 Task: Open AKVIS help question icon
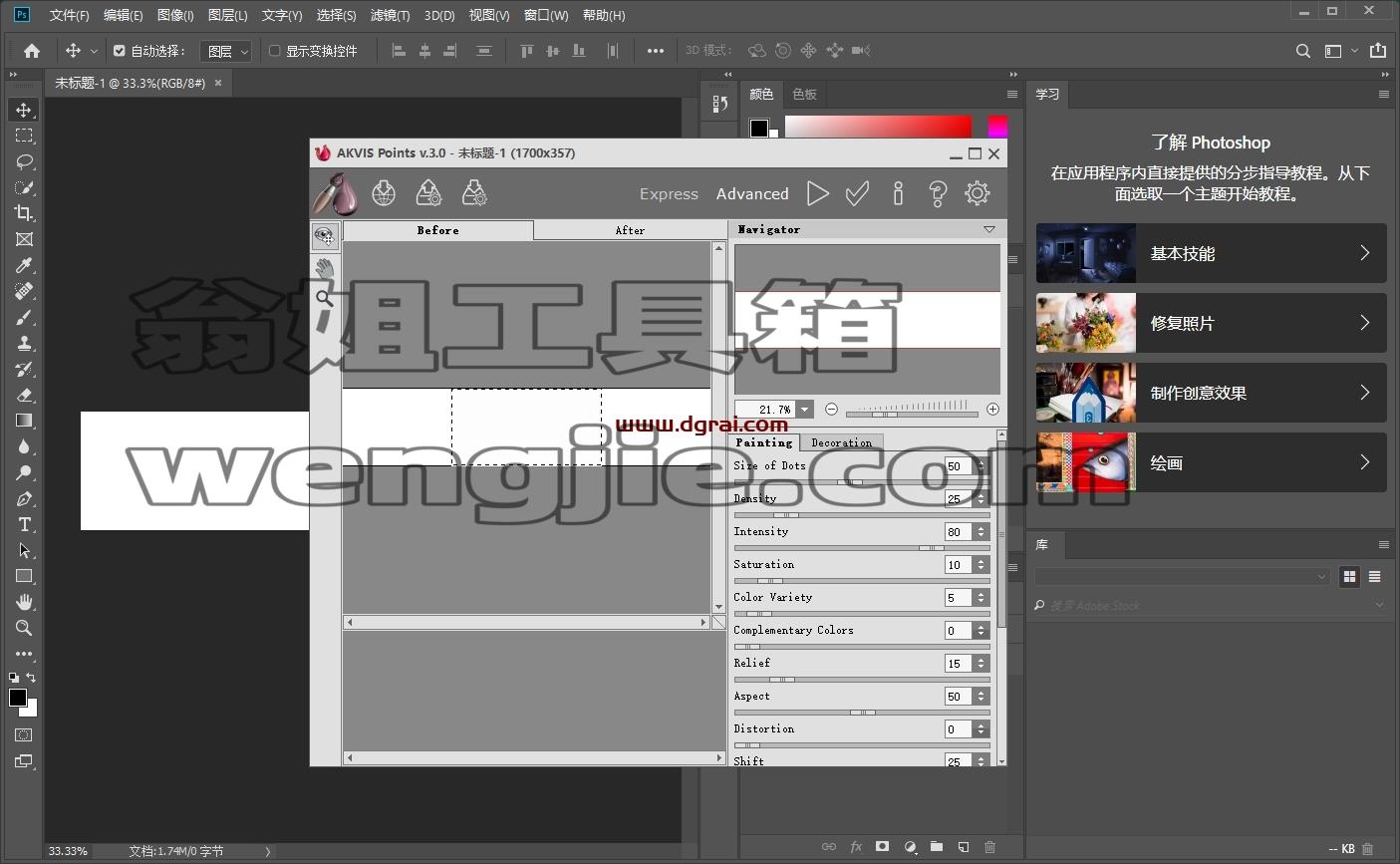(x=938, y=193)
